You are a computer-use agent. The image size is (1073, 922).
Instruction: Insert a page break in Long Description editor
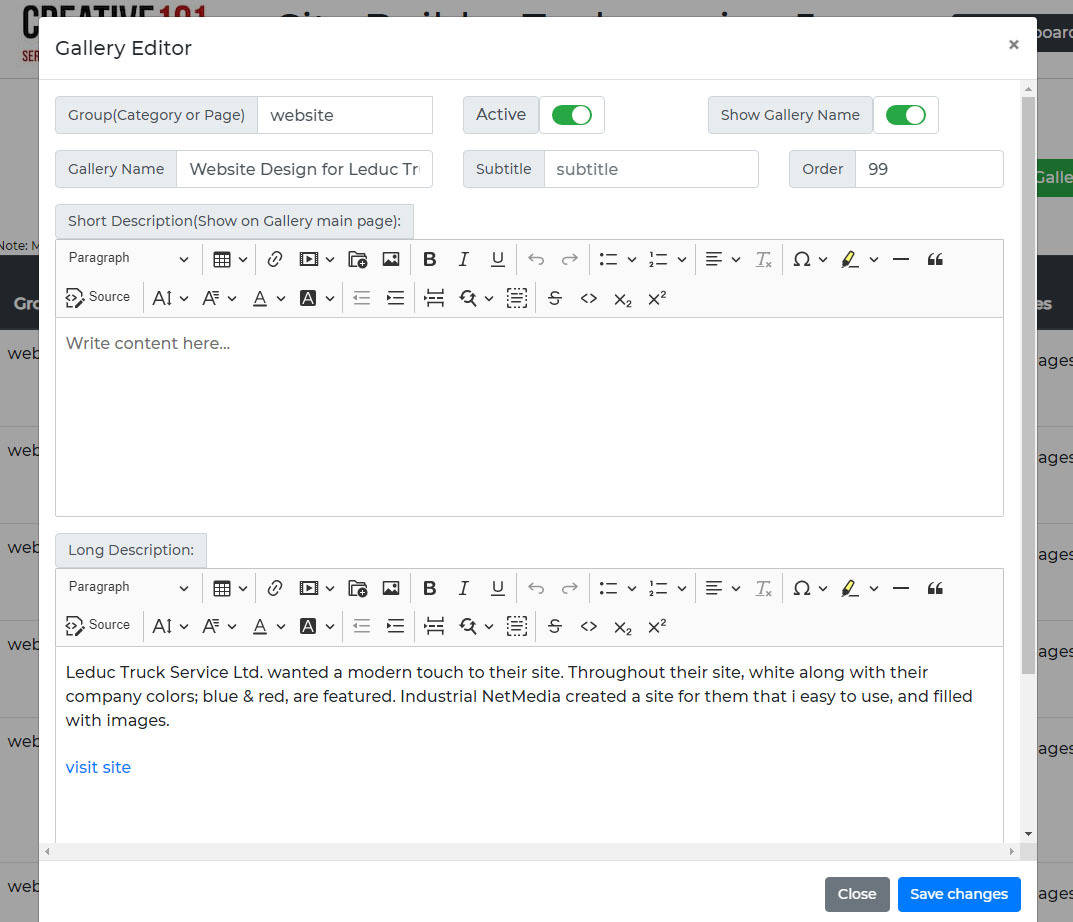click(434, 626)
